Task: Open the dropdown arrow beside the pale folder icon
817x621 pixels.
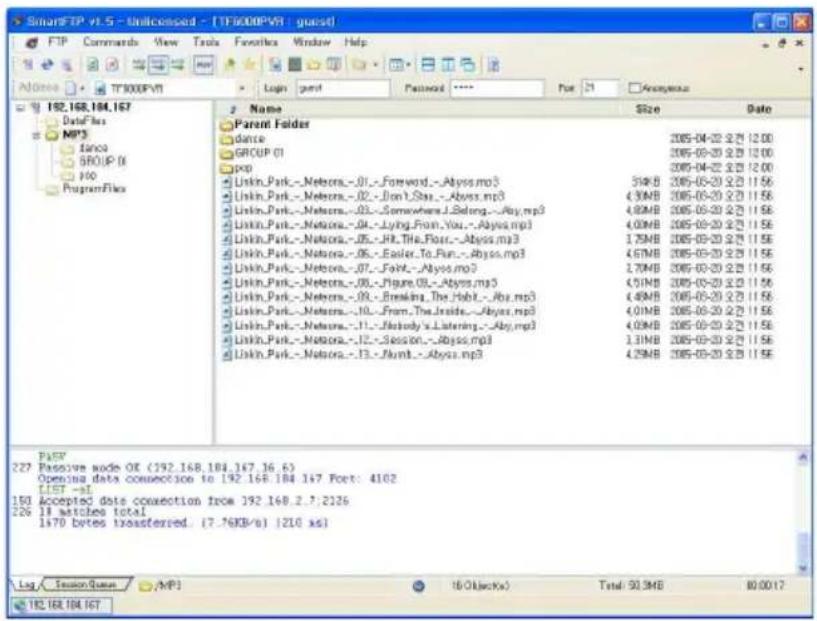Action: 375,65
